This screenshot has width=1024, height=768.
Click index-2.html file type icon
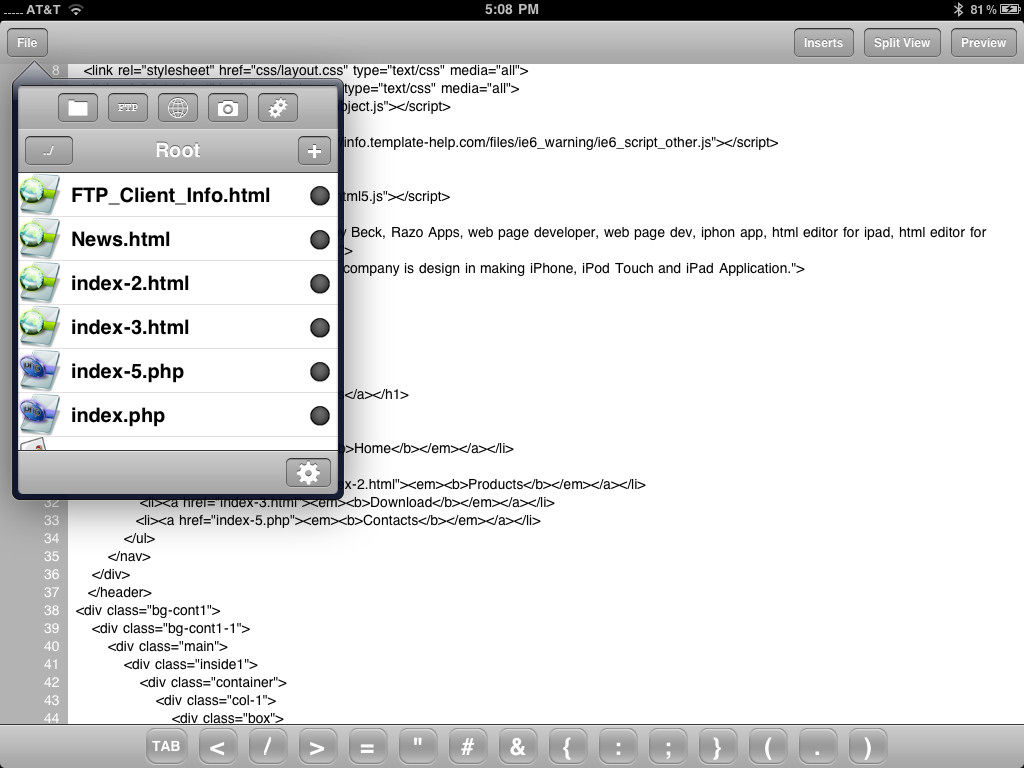point(39,282)
